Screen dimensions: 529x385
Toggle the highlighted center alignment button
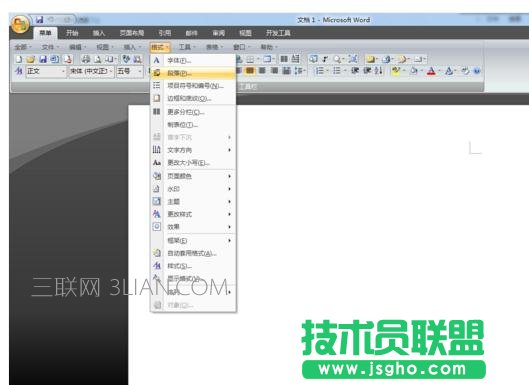(x=250, y=71)
